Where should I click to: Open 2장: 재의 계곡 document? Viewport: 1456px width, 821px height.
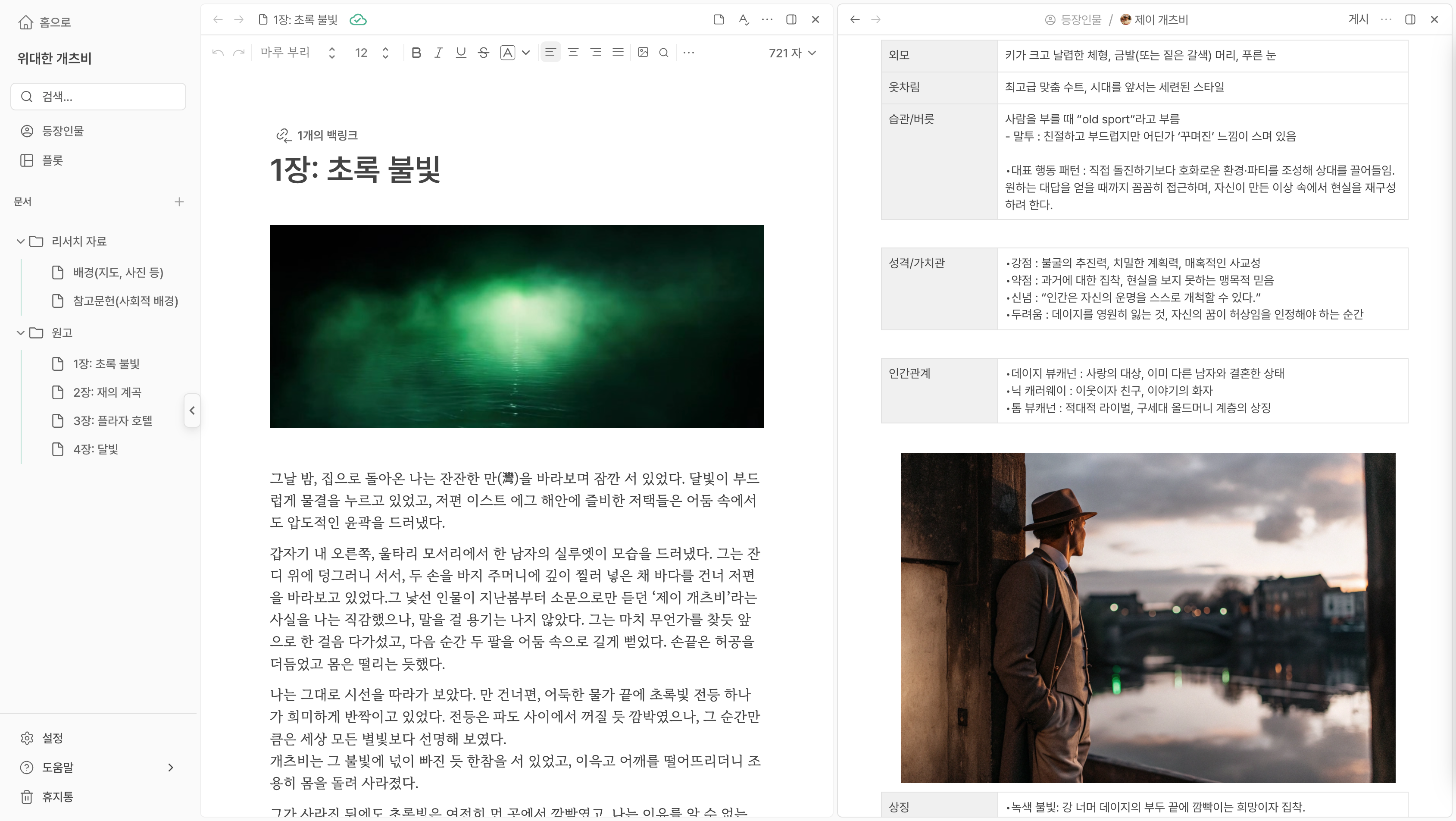[97, 392]
